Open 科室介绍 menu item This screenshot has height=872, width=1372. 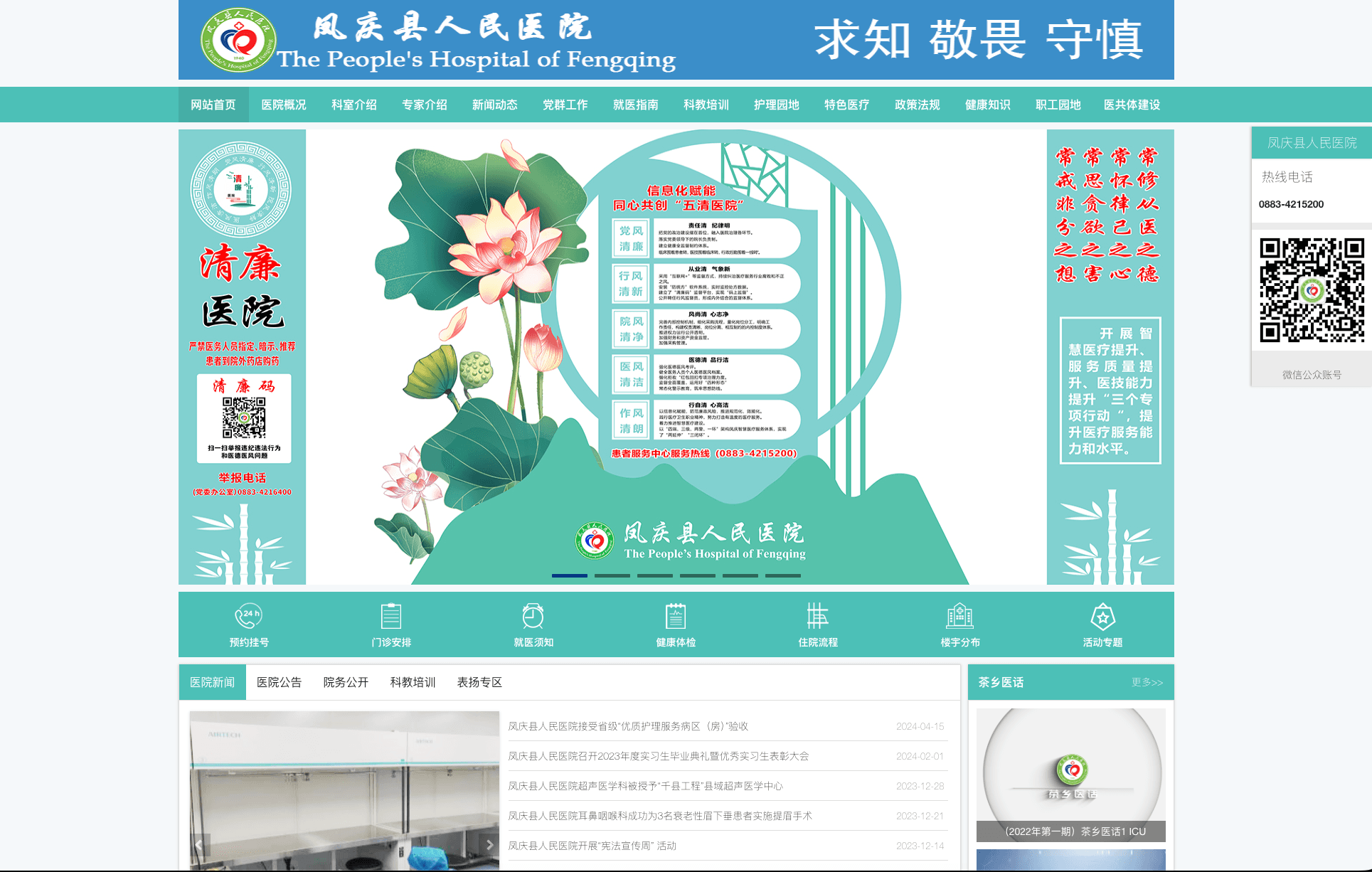(x=354, y=105)
